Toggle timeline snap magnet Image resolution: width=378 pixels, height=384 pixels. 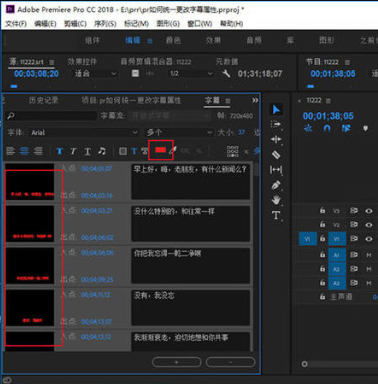point(327,128)
